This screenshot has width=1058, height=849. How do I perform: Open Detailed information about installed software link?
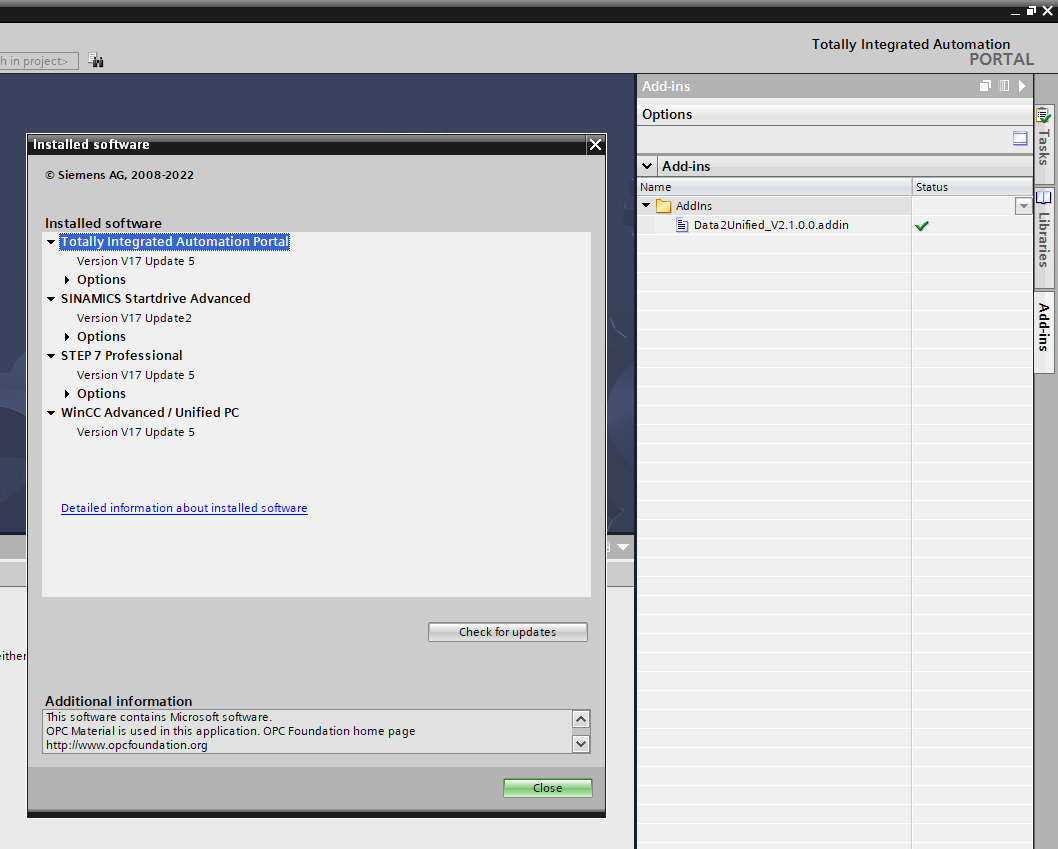tap(184, 508)
